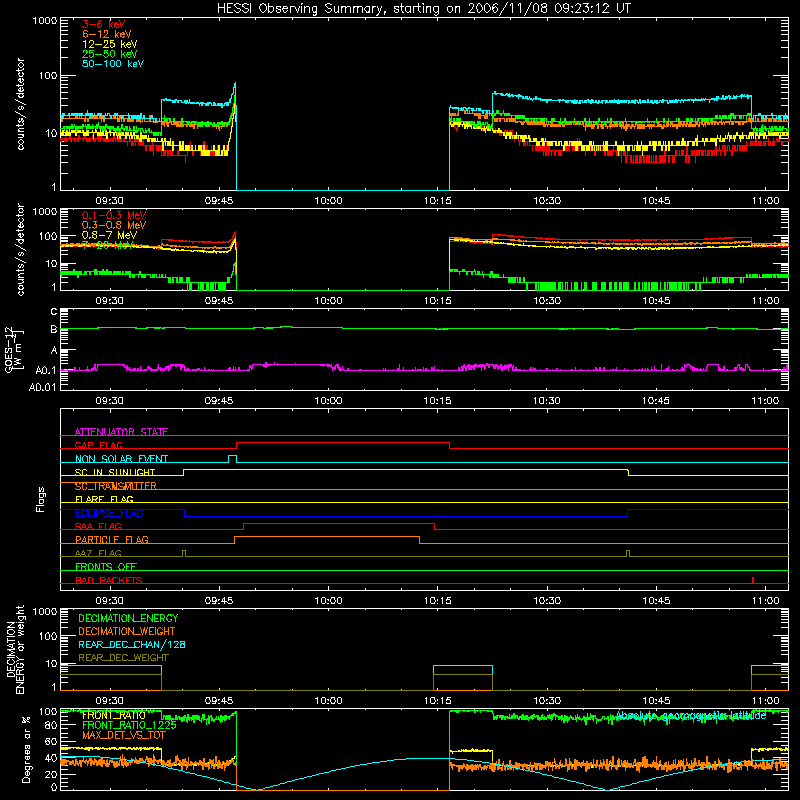Select the REAR_DEC_CHAN/128 legend label
The image size is (800, 800).
click(x=132, y=644)
